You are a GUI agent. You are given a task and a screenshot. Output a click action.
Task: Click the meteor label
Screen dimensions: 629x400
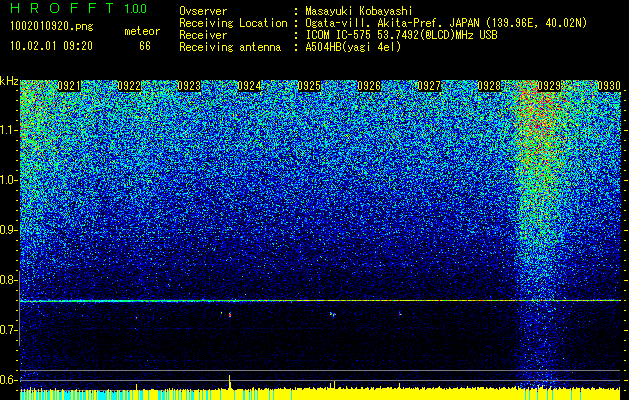coord(142,31)
